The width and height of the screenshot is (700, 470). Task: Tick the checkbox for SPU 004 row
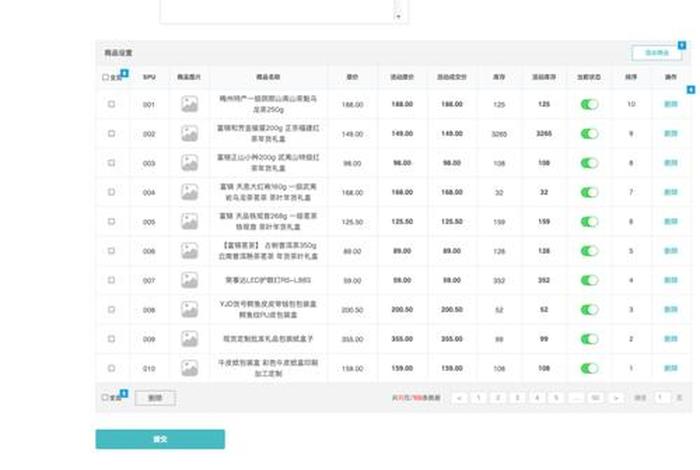pos(112,192)
